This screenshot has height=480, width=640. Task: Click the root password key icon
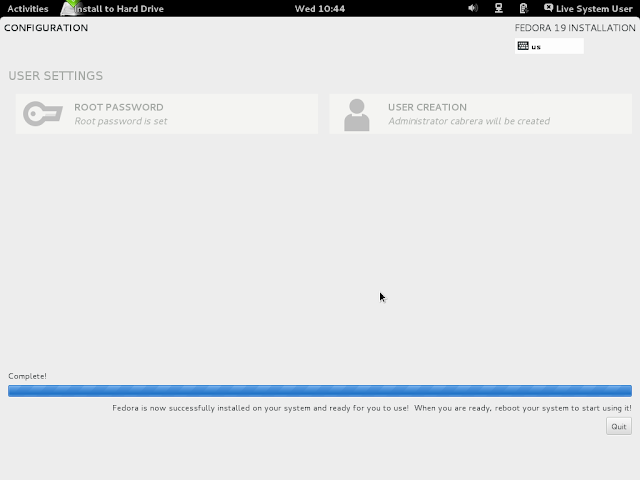(43, 113)
